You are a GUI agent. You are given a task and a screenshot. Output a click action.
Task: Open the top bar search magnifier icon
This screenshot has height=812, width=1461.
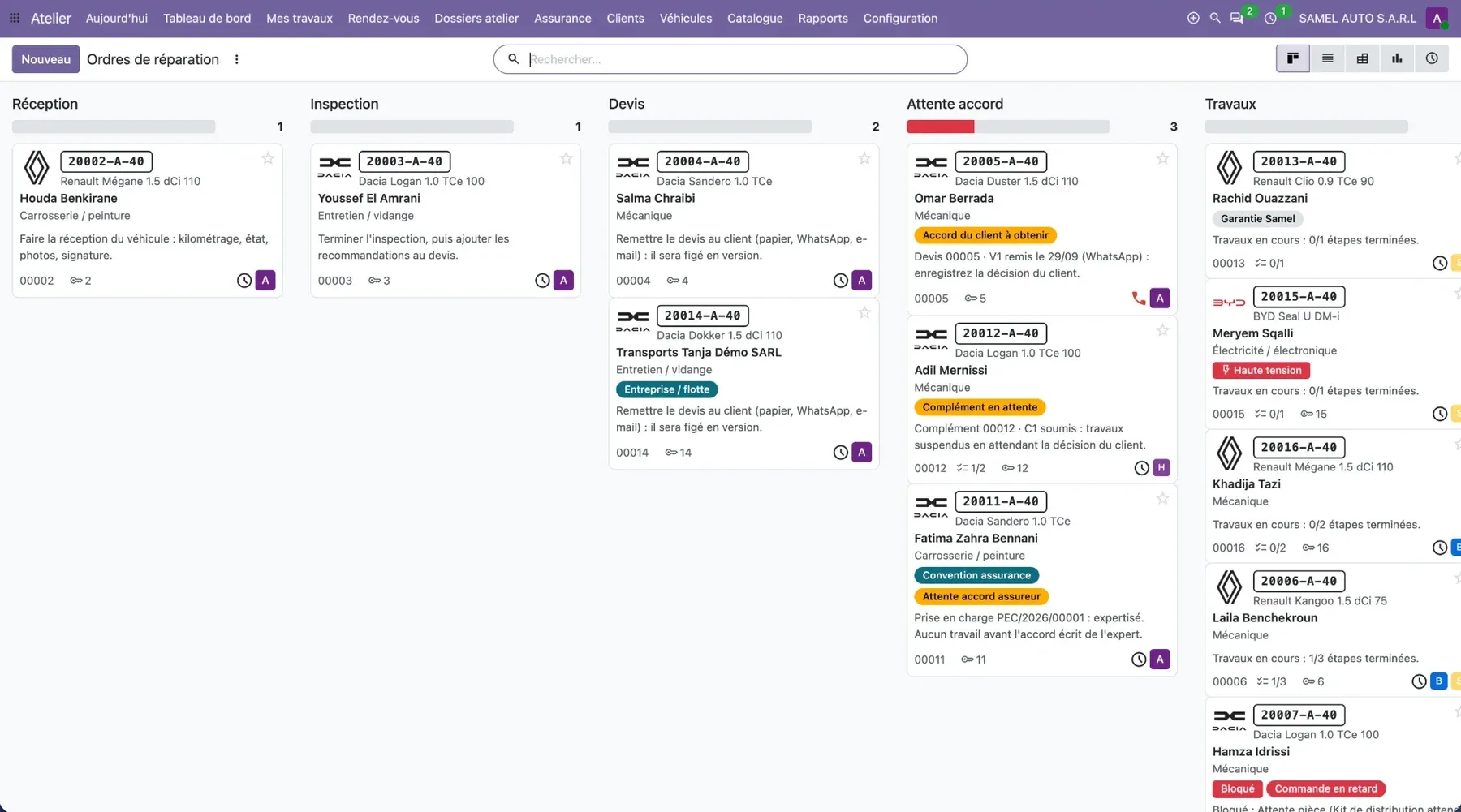[1215, 18]
